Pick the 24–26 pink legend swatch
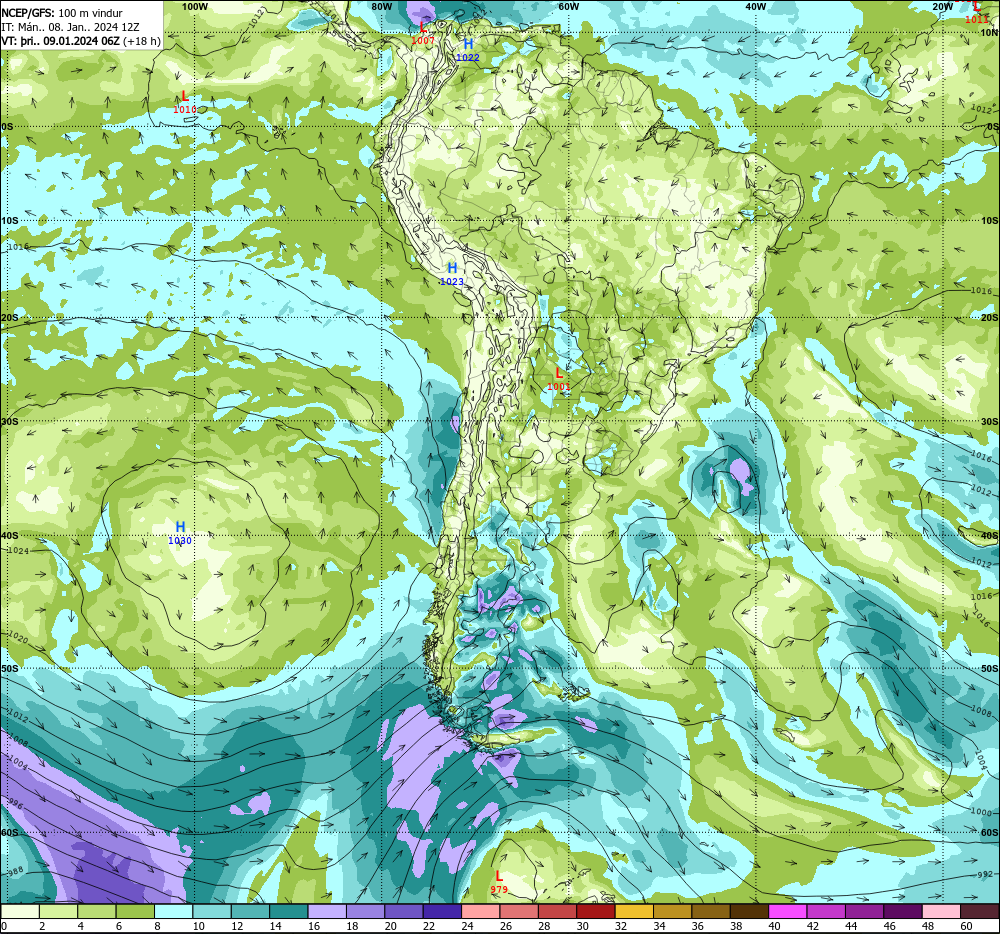 click(481, 912)
